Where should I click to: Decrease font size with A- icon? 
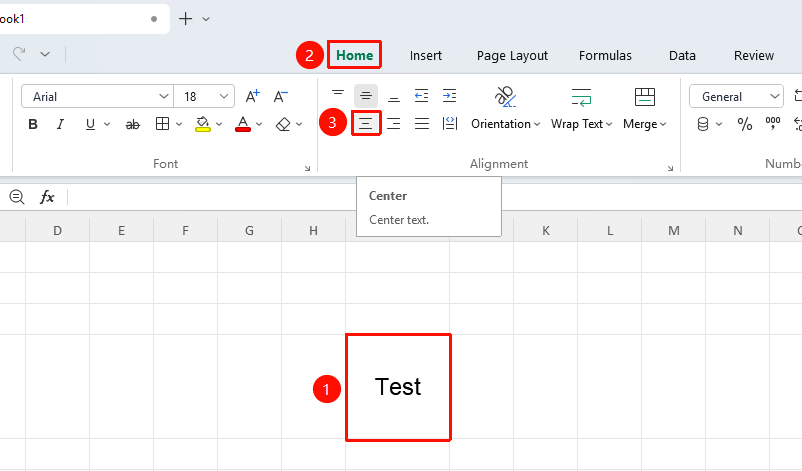click(281, 96)
